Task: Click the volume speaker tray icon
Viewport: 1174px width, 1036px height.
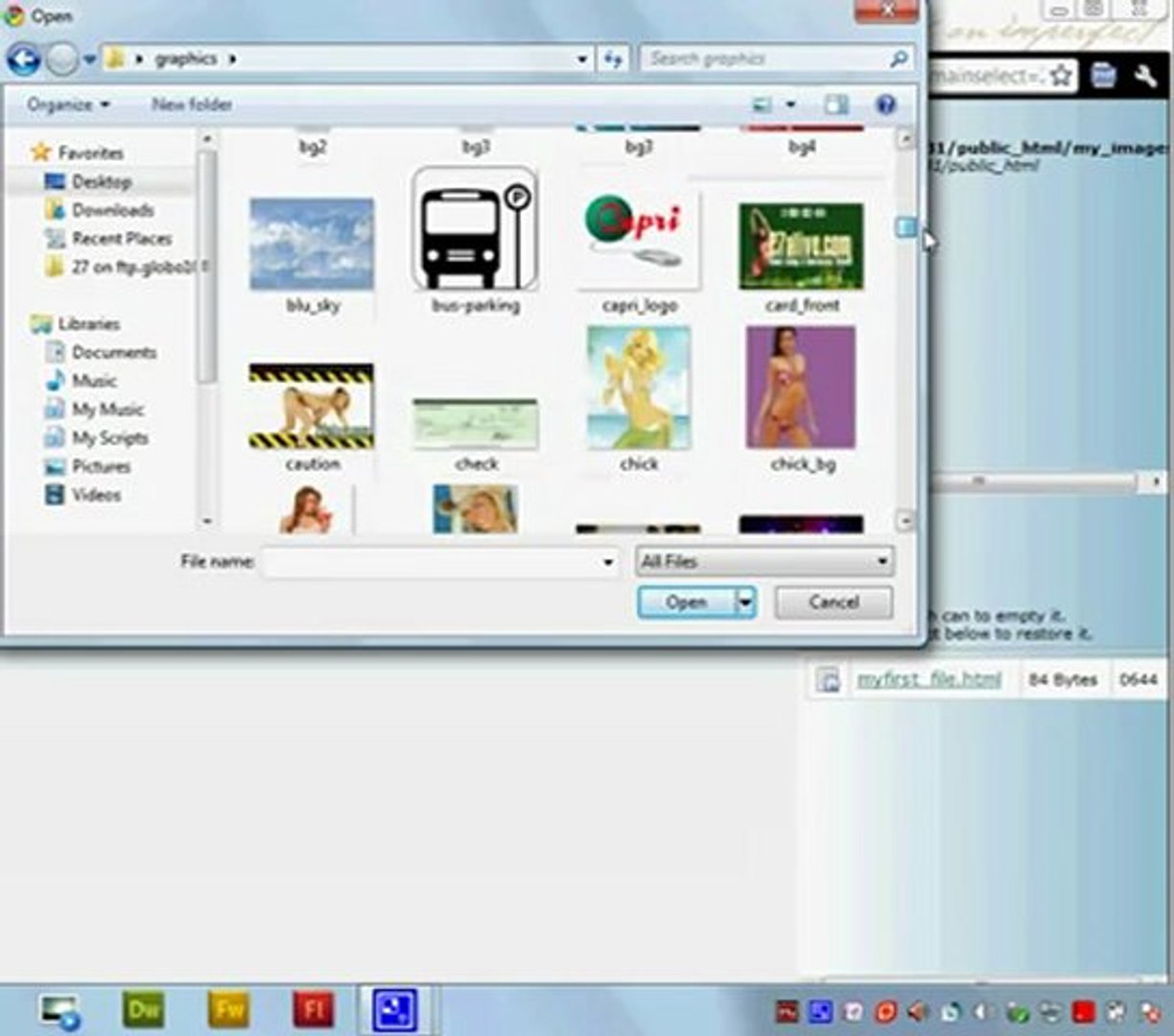Action: pyautogui.click(x=918, y=1011)
